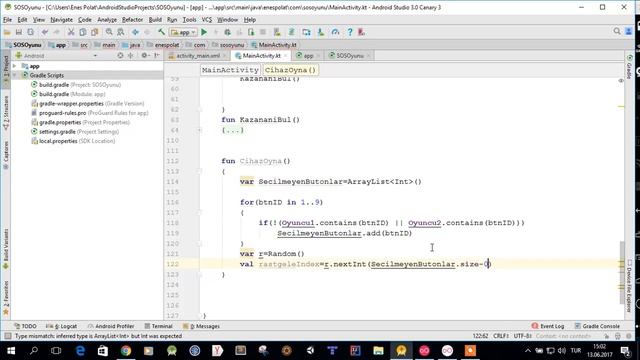Select local.properties file in tree
Screen dimensions: 640x360
73,141
